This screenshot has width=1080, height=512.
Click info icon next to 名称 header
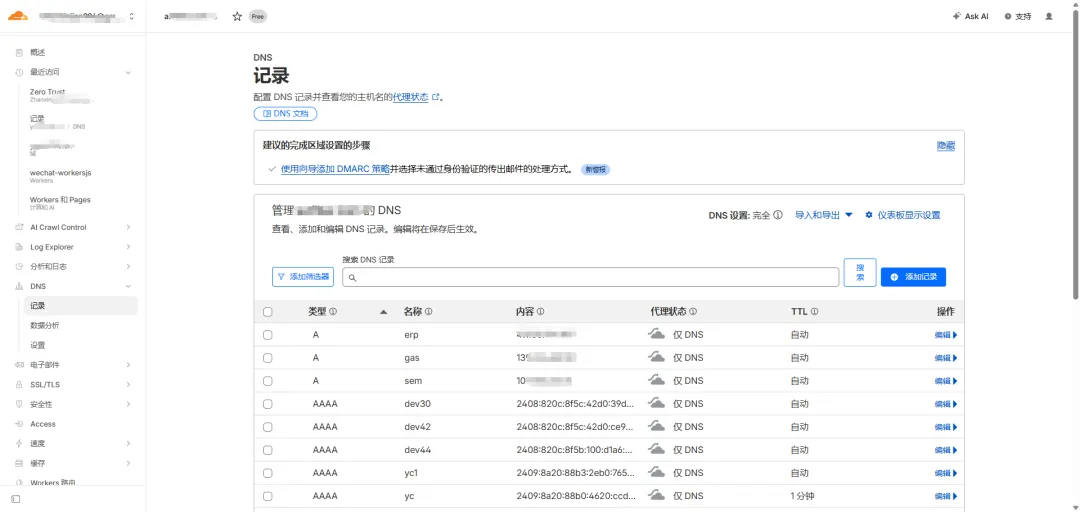tap(428, 312)
